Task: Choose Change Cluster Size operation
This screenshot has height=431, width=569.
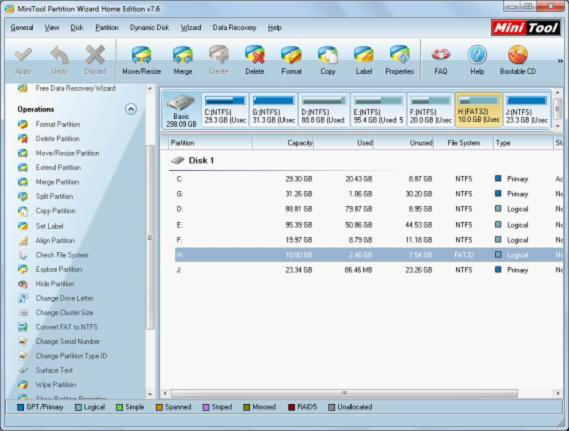Action: coord(64,312)
